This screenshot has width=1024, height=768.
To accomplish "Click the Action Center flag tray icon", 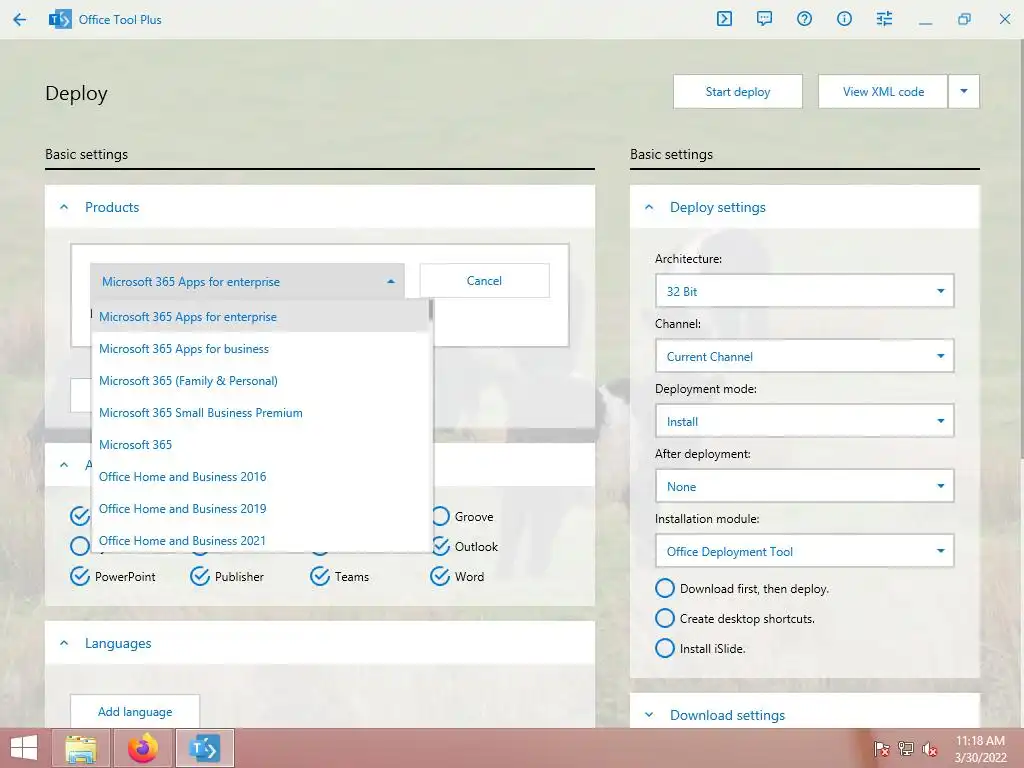I will click(x=882, y=749).
